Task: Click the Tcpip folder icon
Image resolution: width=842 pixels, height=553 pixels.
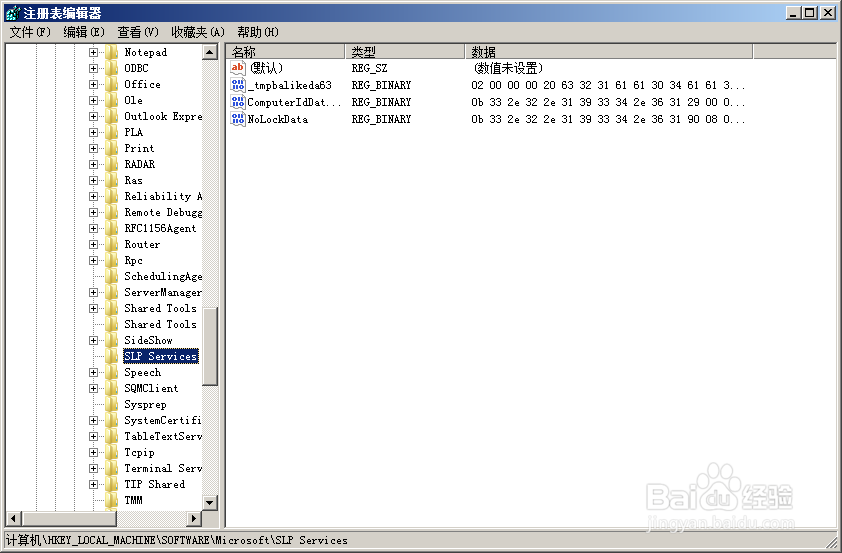Action: click(x=112, y=452)
